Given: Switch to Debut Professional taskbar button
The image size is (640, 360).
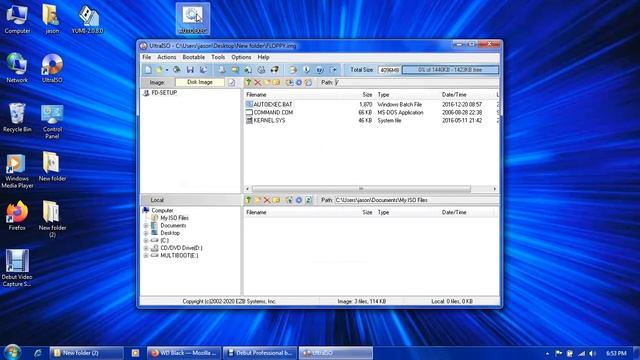Looking at the screenshot, I should tap(260, 353).
